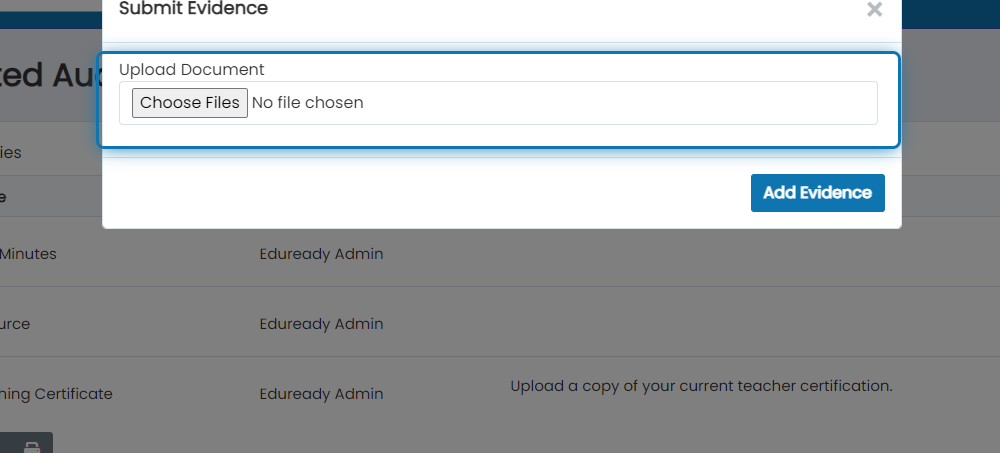Close the Submit Evidence dialog
Image resolution: width=1000 pixels, height=453 pixels.
point(874,10)
